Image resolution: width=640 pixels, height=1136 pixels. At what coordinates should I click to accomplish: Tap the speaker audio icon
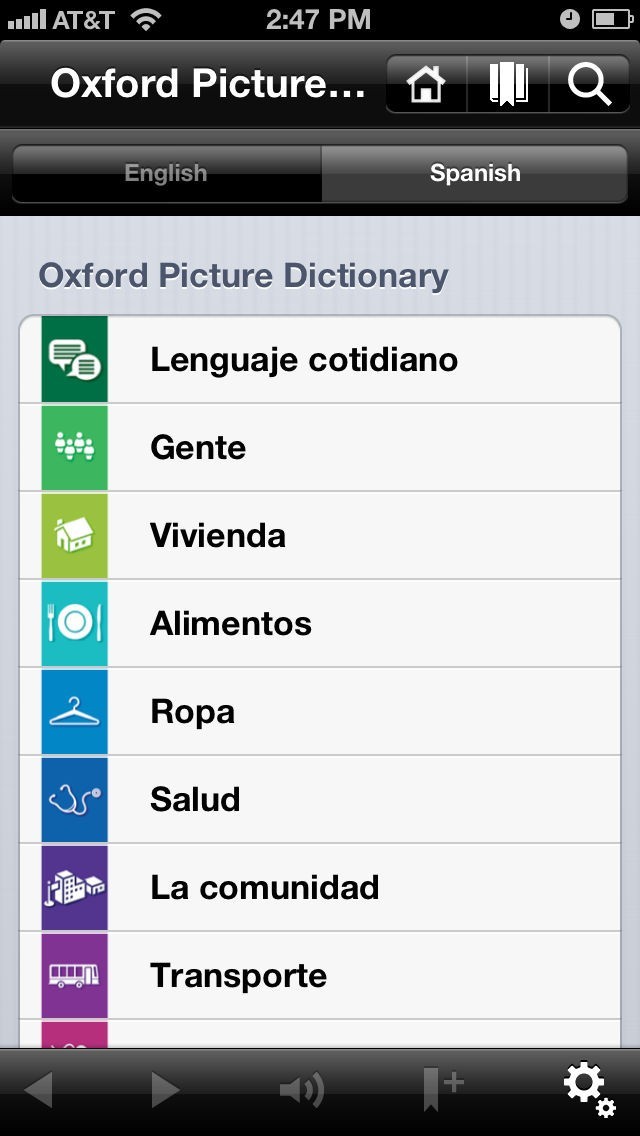click(x=301, y=1089)
